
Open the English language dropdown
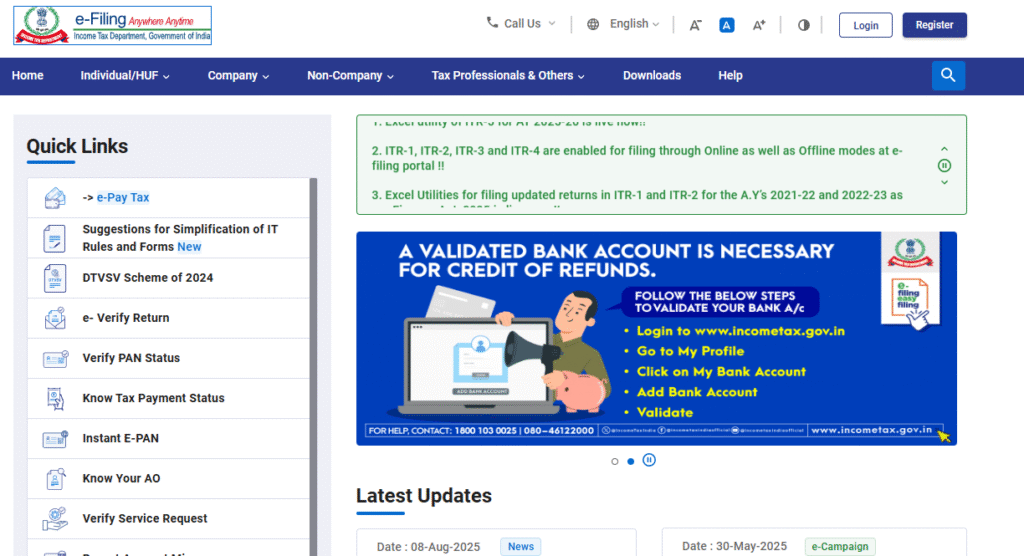tap(634, 24)
